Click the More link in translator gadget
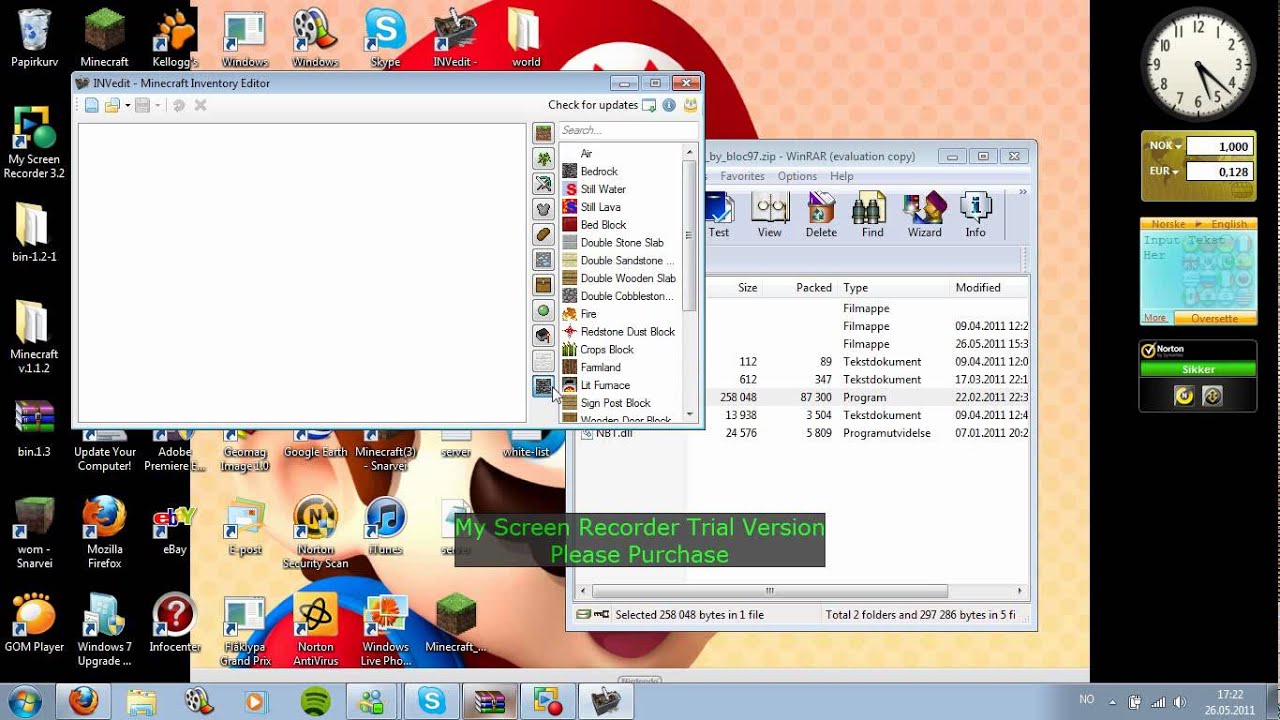Screen dimensions: 1280x720 pos(1155,318)
